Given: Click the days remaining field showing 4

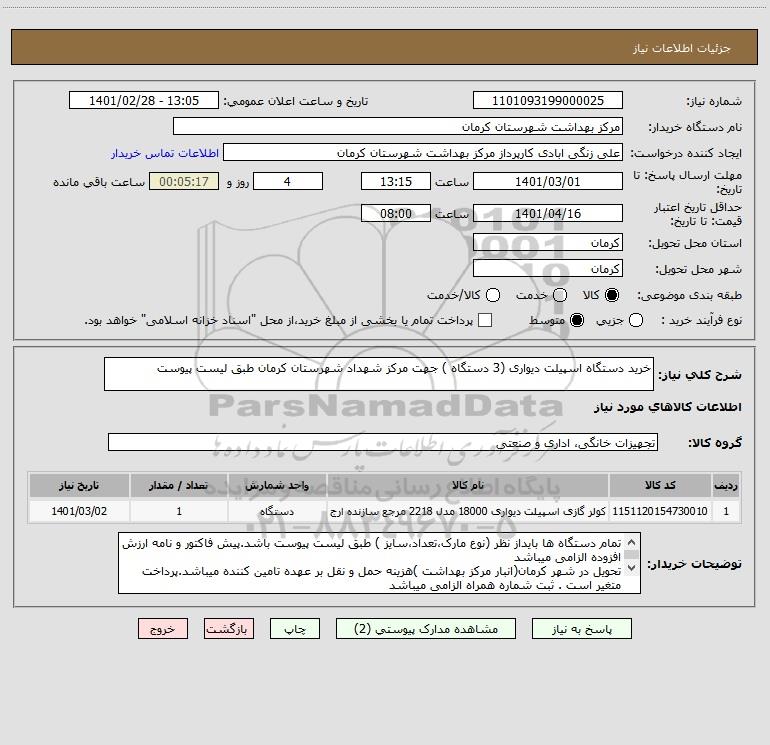Looking at the screenshot, I should pos(288,181).
